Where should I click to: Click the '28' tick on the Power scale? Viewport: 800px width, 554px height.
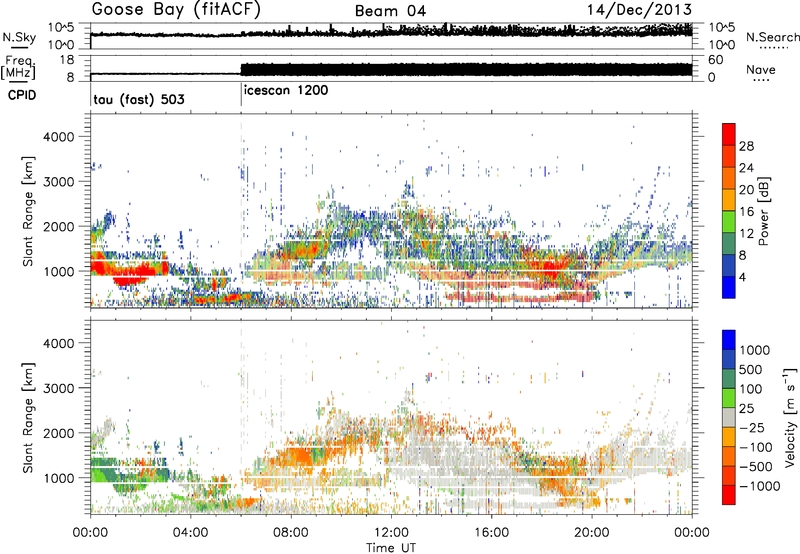[746, 146]
